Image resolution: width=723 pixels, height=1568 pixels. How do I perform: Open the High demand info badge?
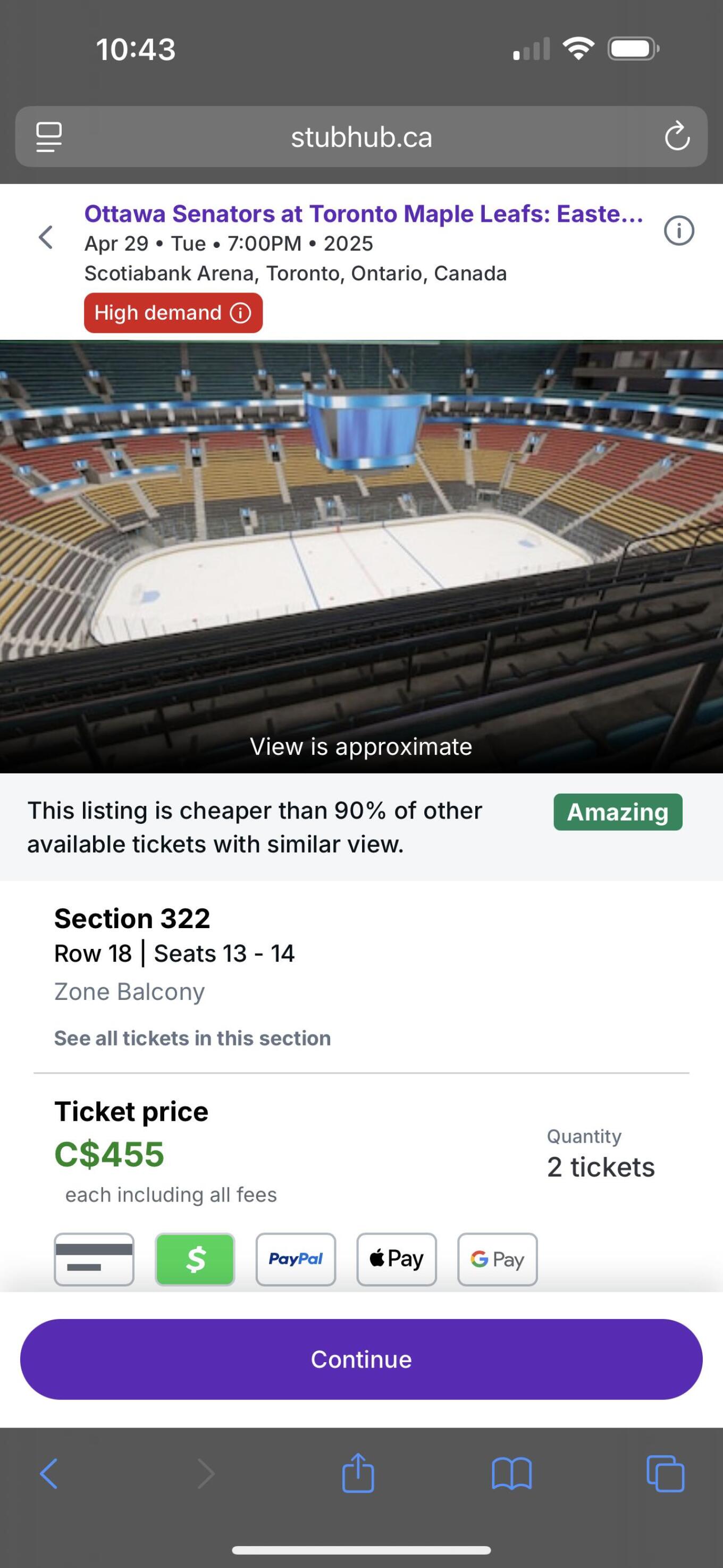click(x=173, y=313)
